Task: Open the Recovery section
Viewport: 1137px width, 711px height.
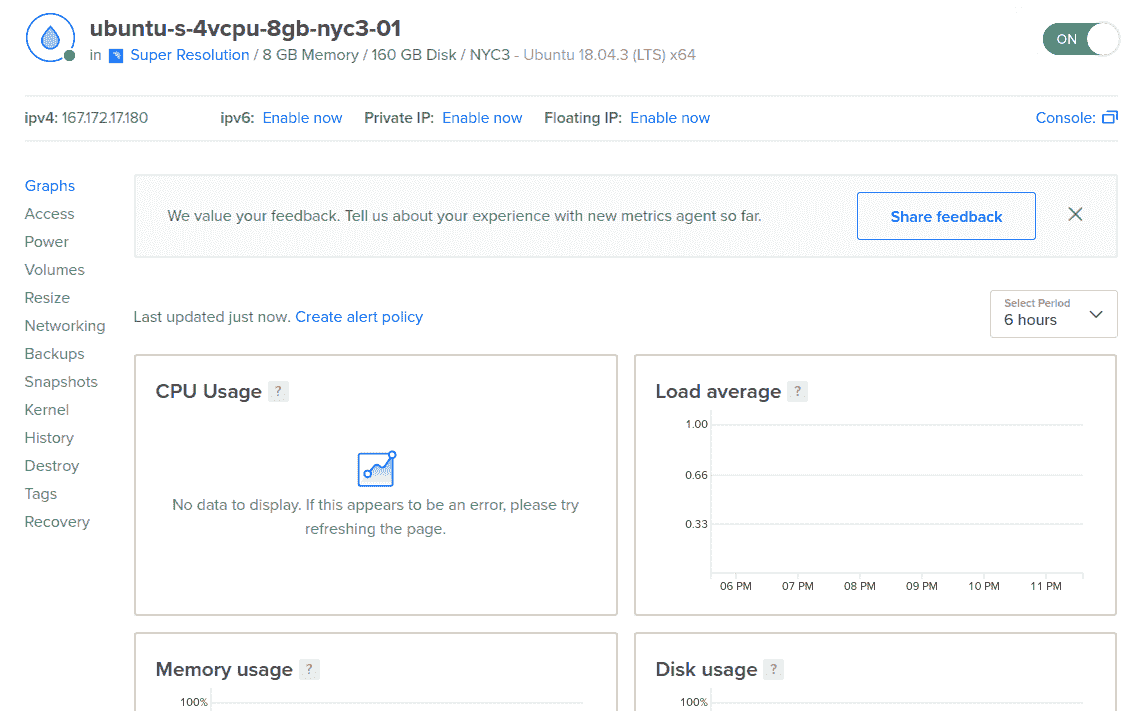Action: (x=57, y=522)
